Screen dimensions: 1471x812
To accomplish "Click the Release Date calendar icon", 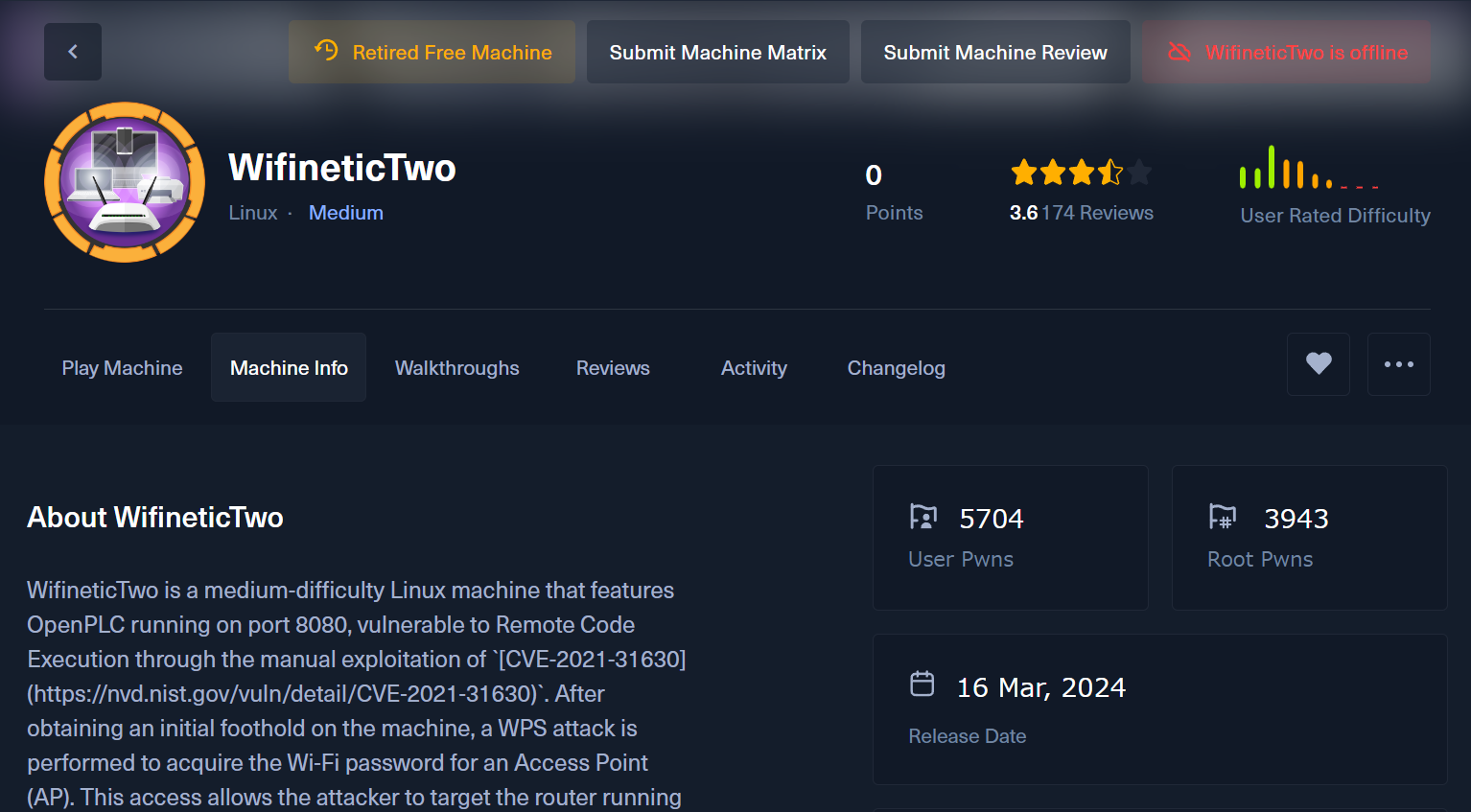I will (922, 684).
